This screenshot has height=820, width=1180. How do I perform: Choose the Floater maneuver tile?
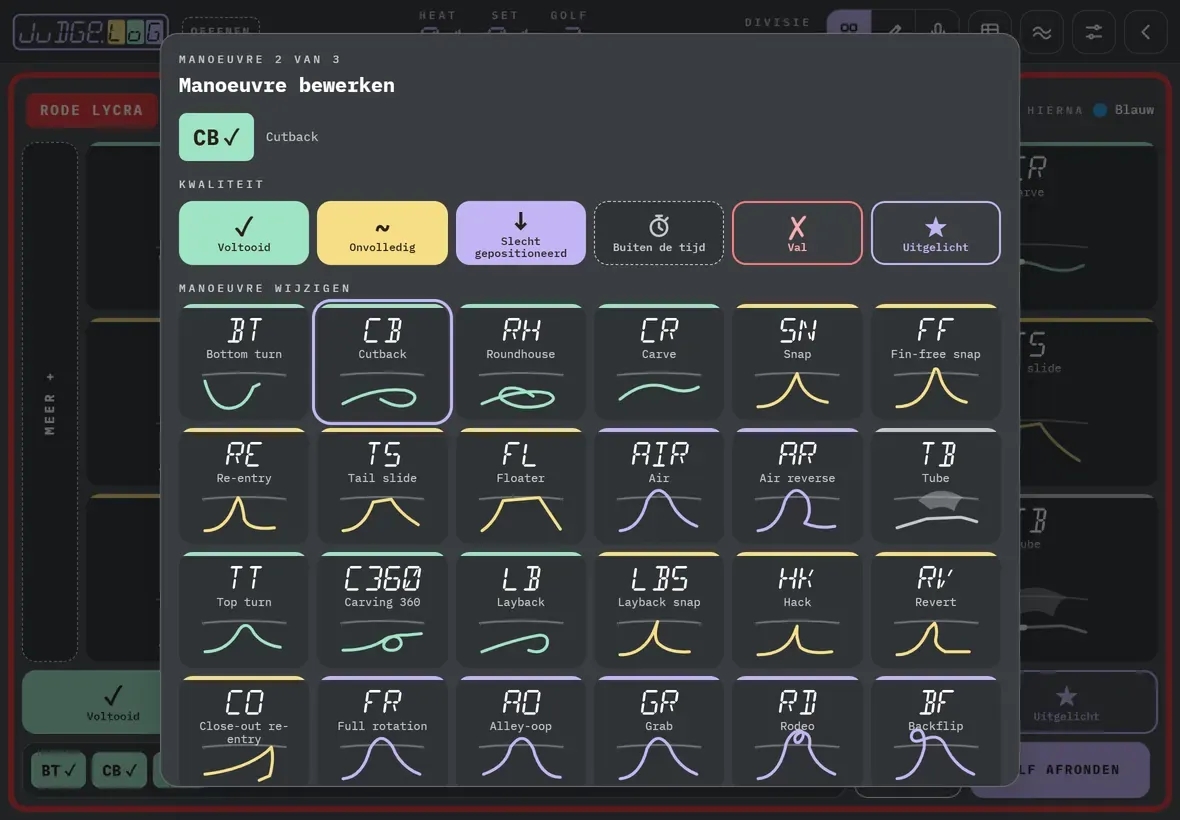pyautogui.click(x=520, y=486)
